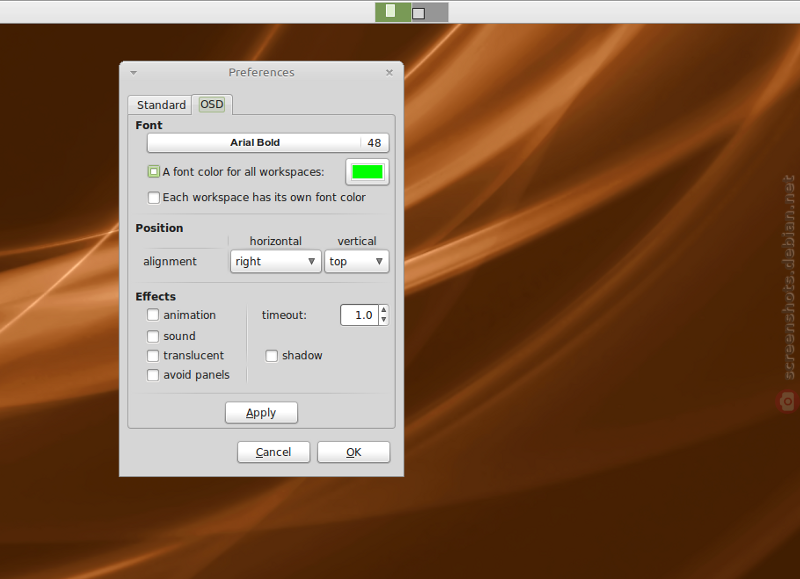This screenshot has width=800, height=579.
Task: Select the OSD tab
Action: 212,104
